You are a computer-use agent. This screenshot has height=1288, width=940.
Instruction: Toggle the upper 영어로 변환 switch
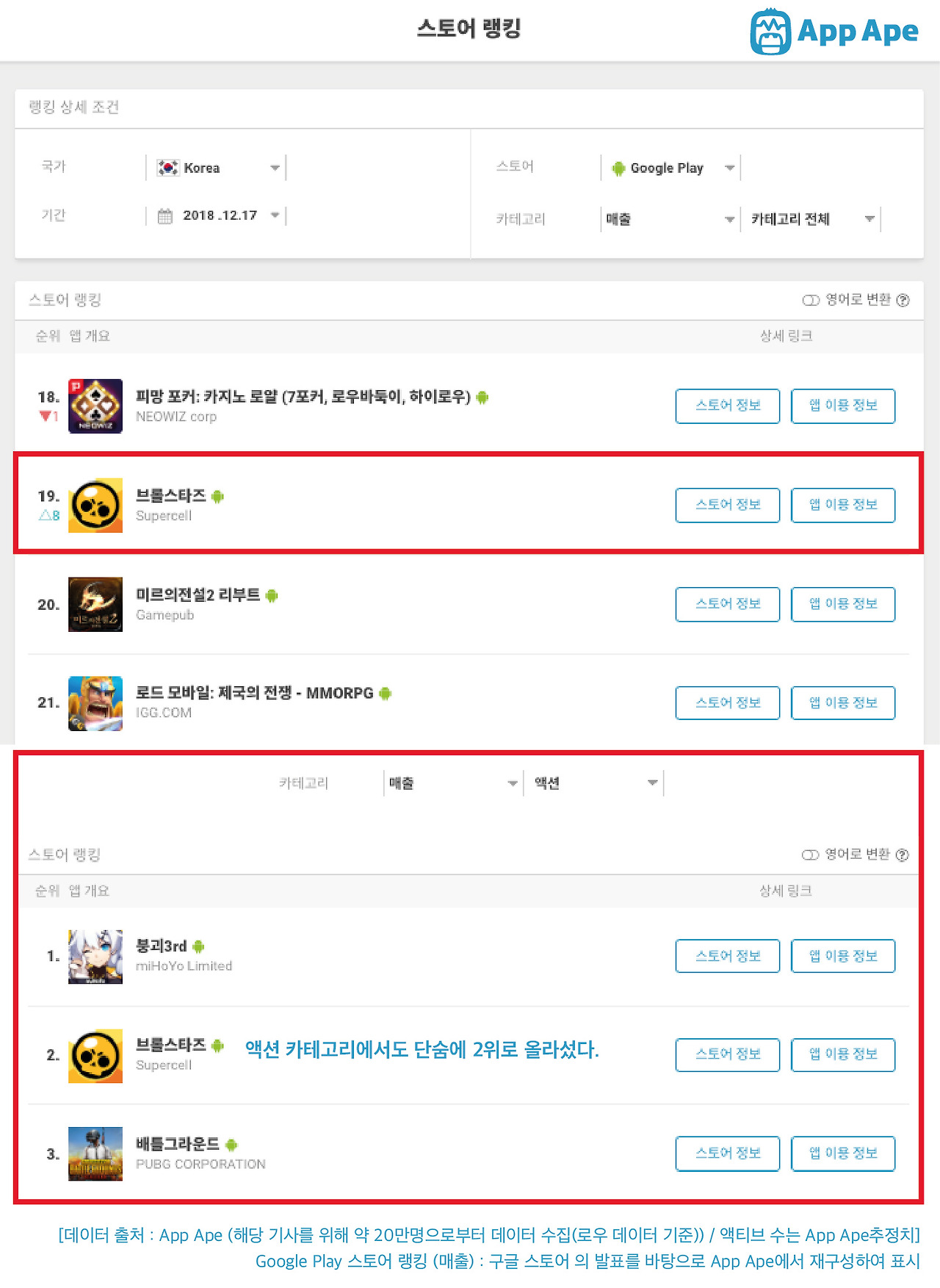[x=811, y=300]
